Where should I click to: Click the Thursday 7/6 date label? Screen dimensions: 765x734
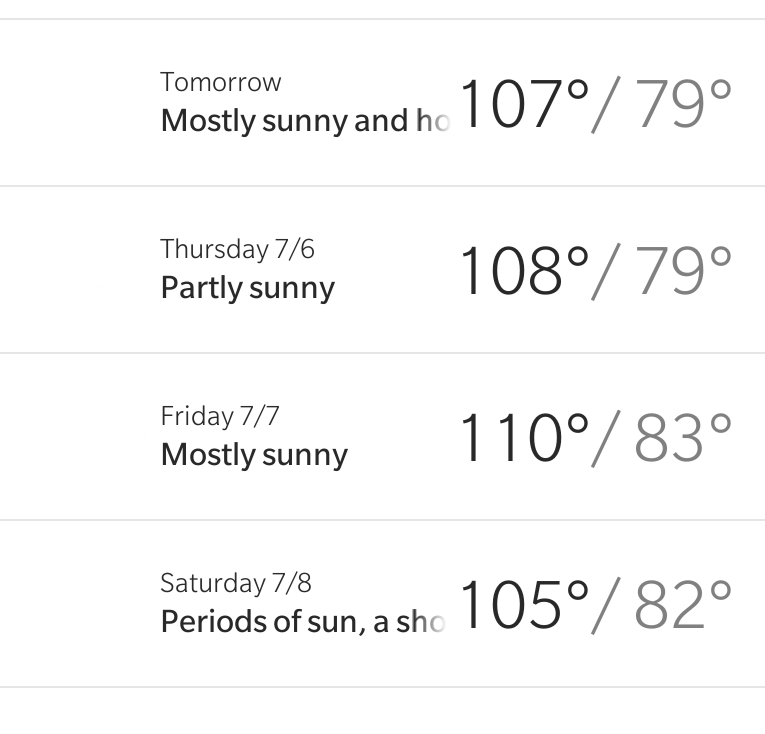237,249
